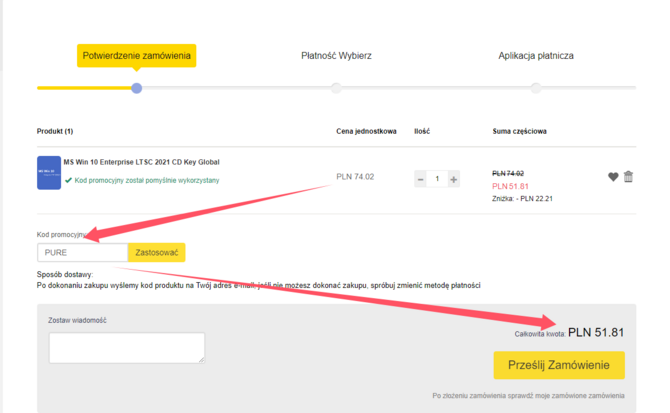Apply promo code with Zastosować button
670x413 pixels.
tap(156, 253)
